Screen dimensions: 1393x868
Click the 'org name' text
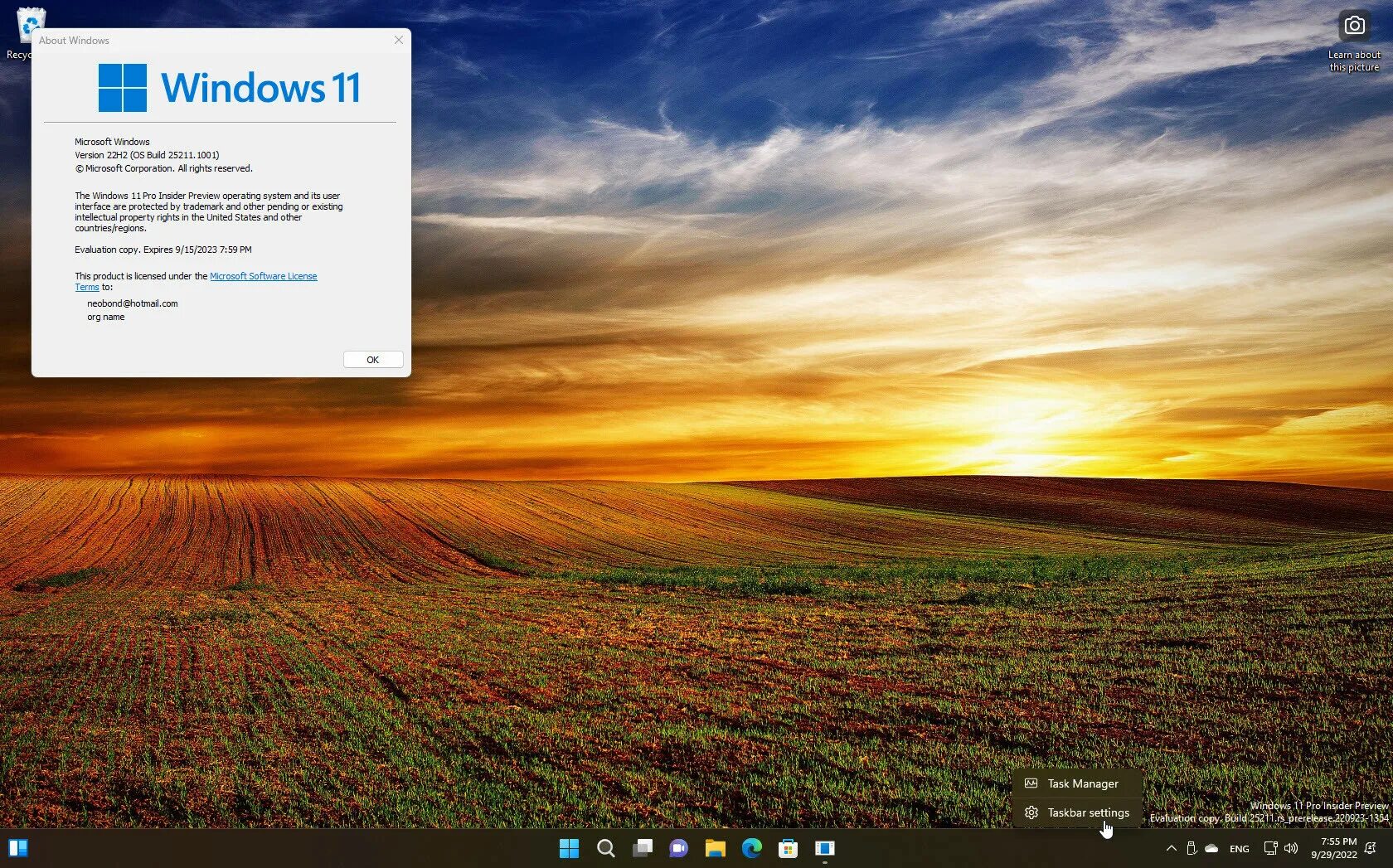coord(106,317)
